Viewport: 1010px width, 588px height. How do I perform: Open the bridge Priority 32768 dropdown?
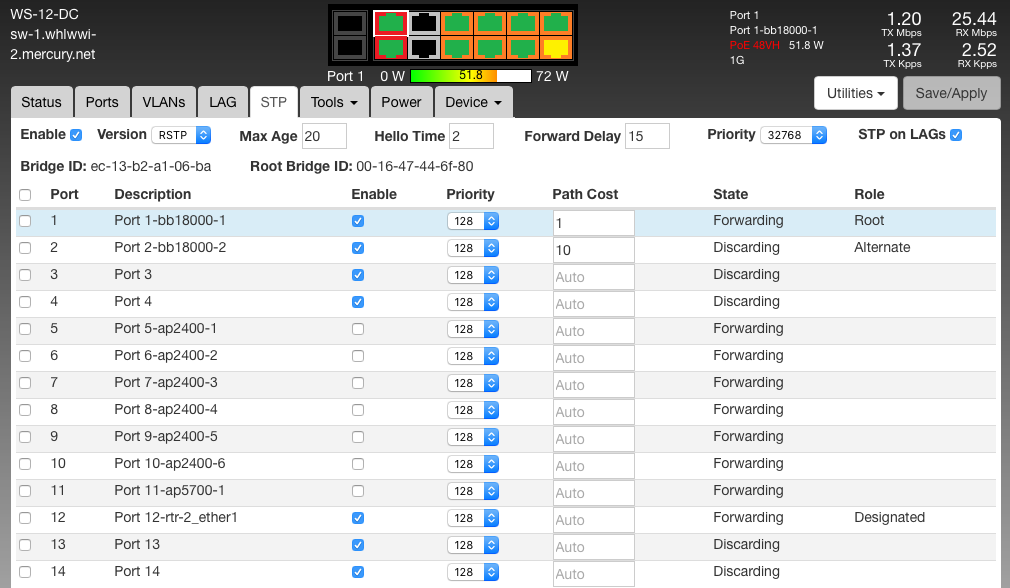click(793, 135)
